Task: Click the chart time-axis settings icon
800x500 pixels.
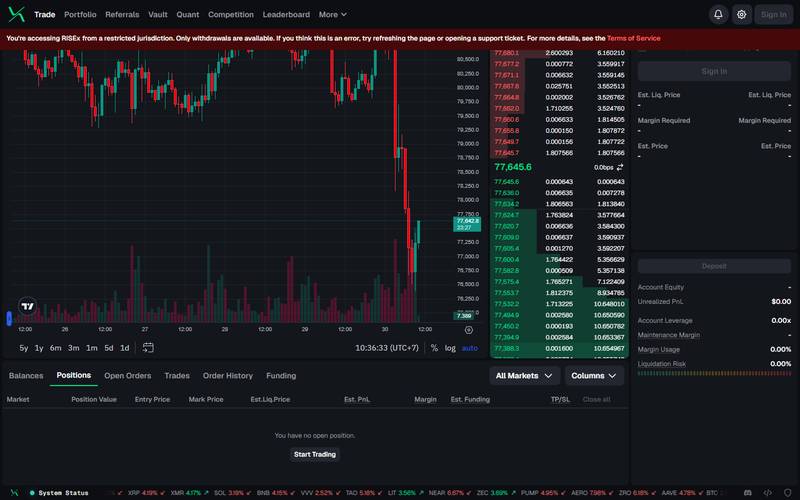Action: click(x=469, y=330)
